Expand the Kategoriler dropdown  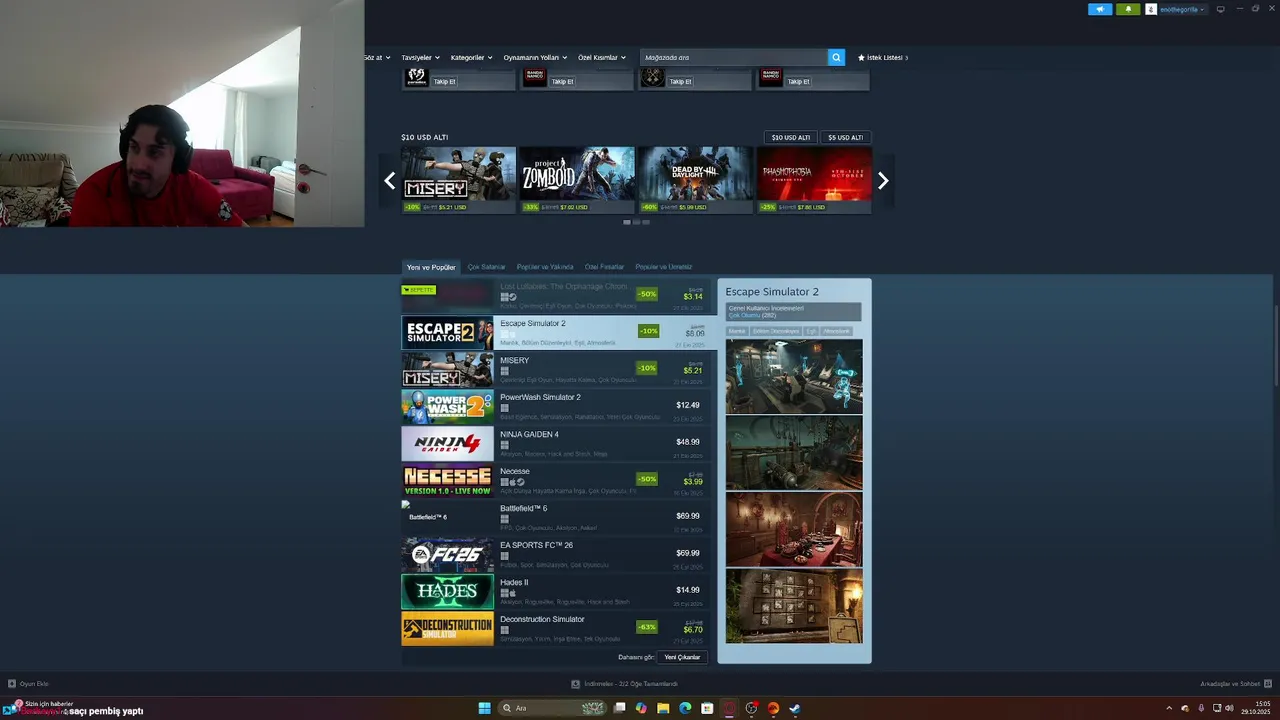tap(471, 57)
